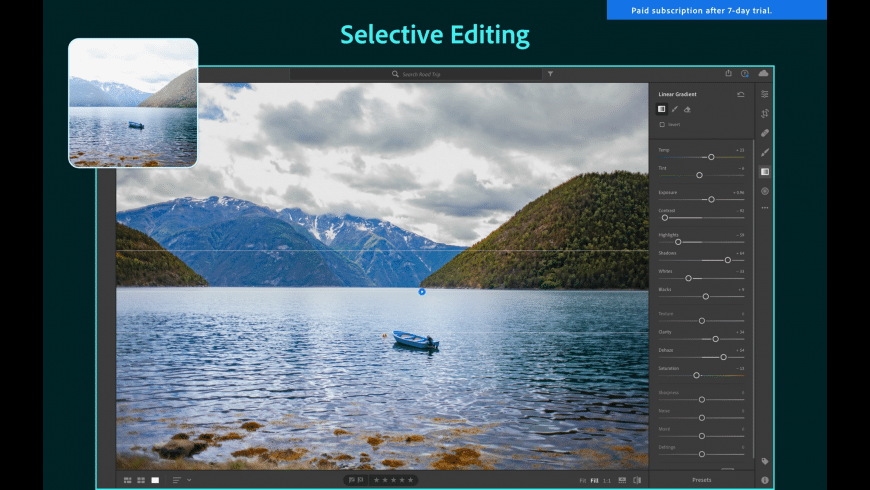The width and height of the screenshot is (870, 490).
Task: Check cloud sync status icon
Action: (763, 73)
